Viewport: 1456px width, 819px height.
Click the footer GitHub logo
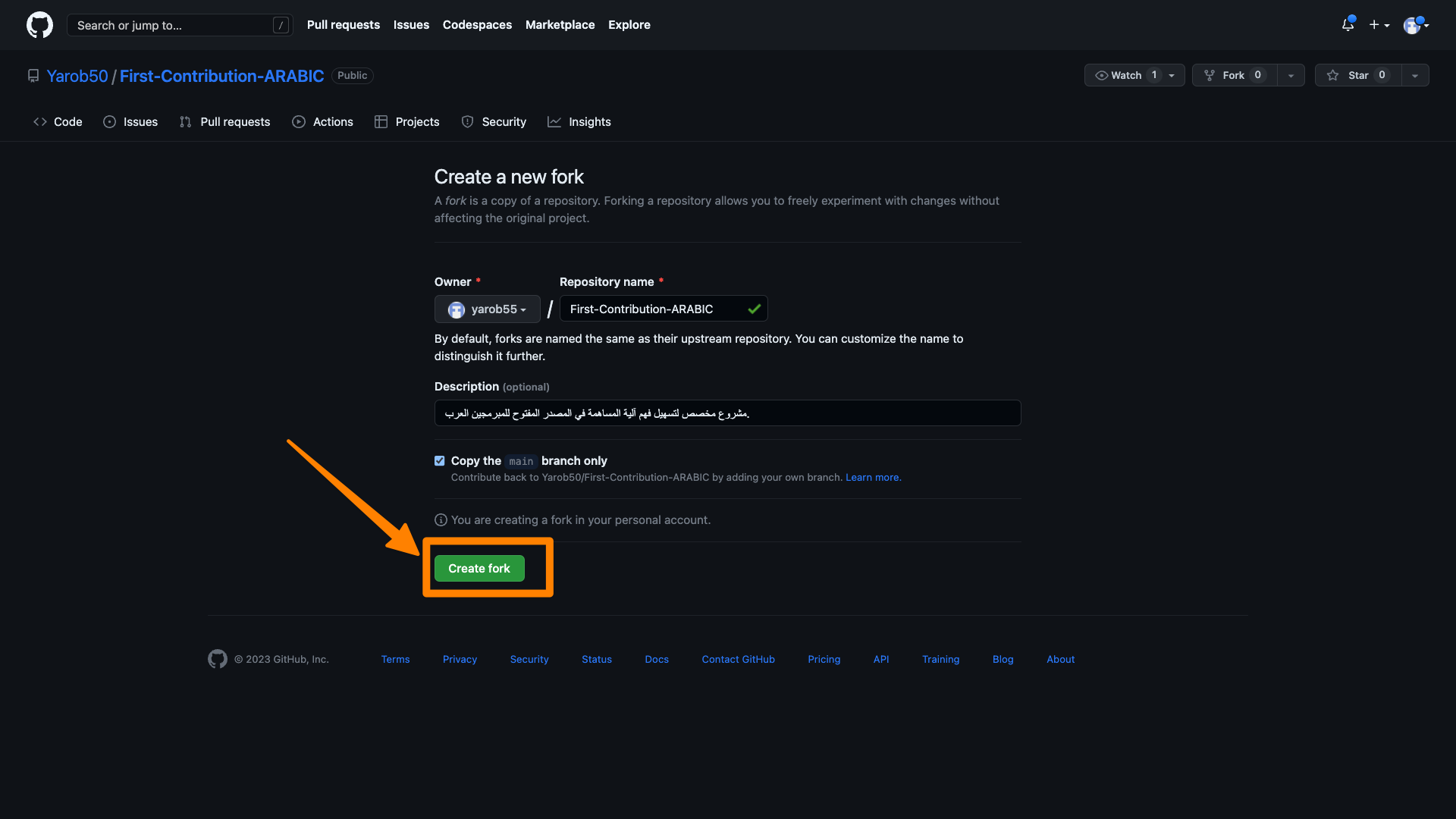pos(218,659)
